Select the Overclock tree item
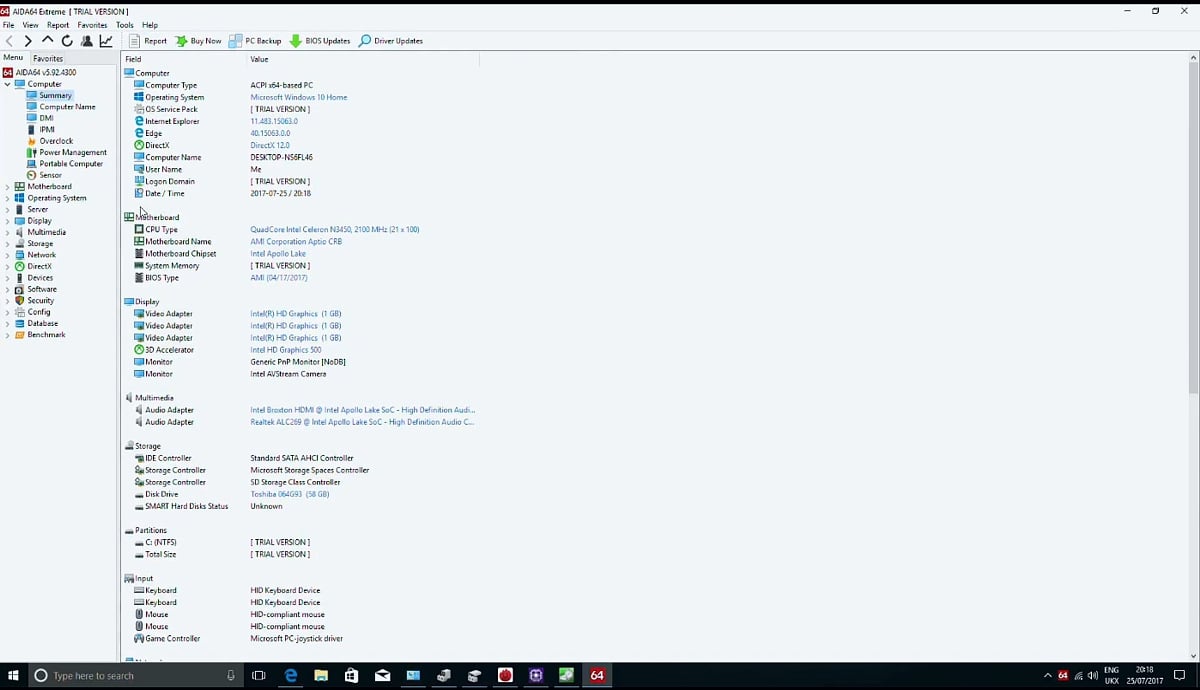Screen dimensions: 1200x690 tap(56, 141)
